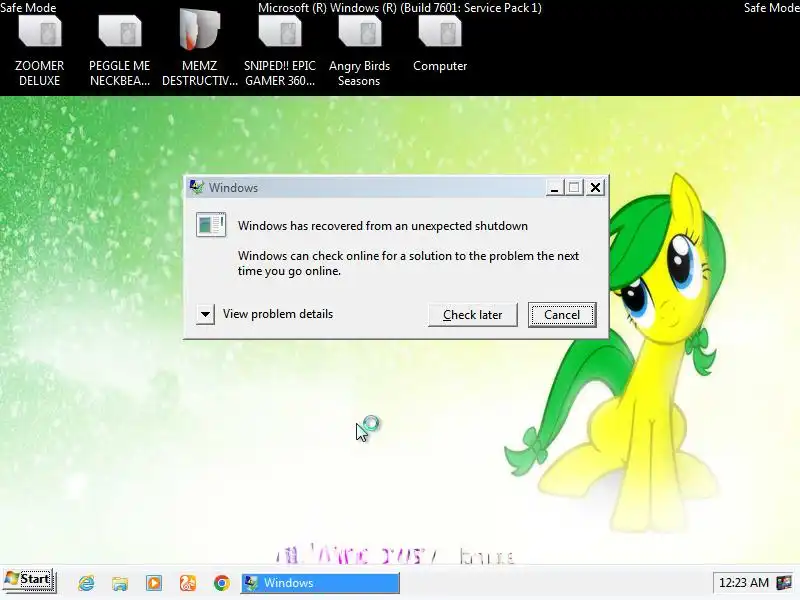Viewport: 800px width, 600px height.
Task: Minimize the Windows dialog
Action: click(x=554, y=188)
